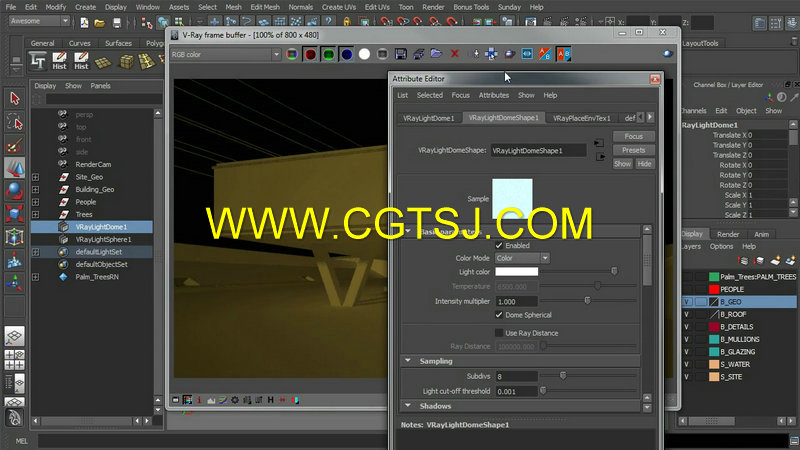
Task: Click the four-view layout icon
Action: pyautogui.click(x=14, y=360)
